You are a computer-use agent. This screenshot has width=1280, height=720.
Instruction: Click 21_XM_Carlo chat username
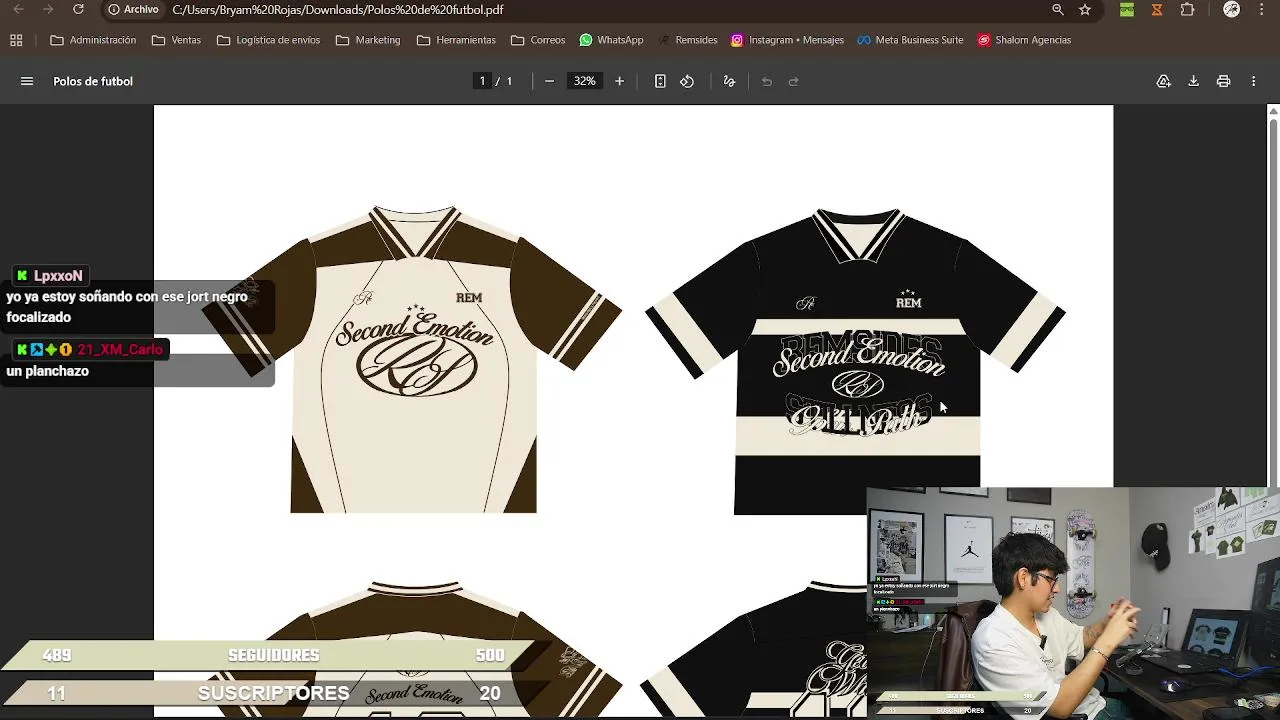point(119,350)
